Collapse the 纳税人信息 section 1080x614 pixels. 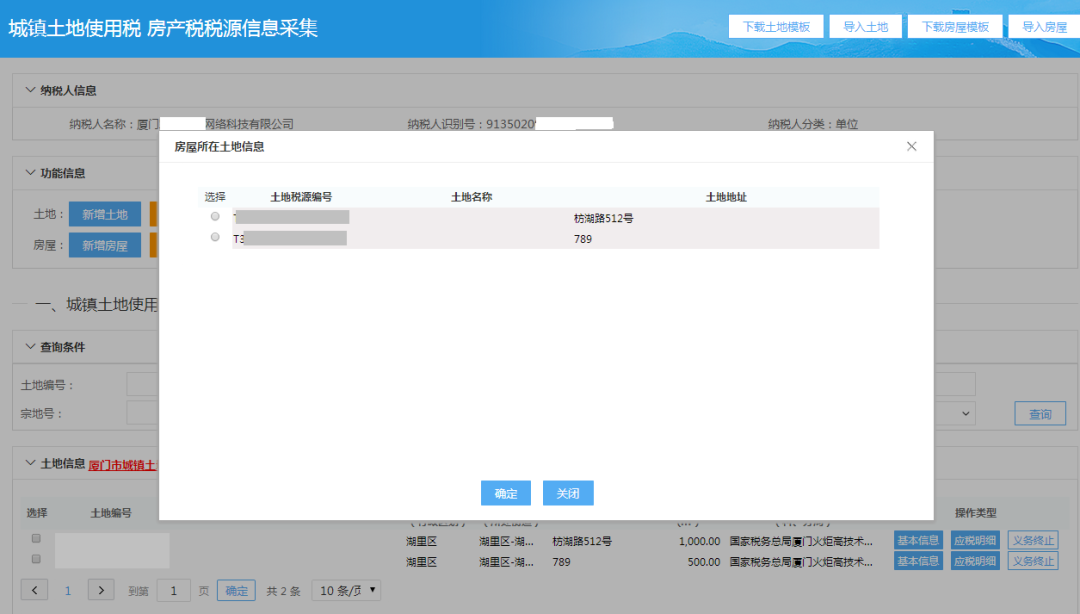[x=30, y=89]
